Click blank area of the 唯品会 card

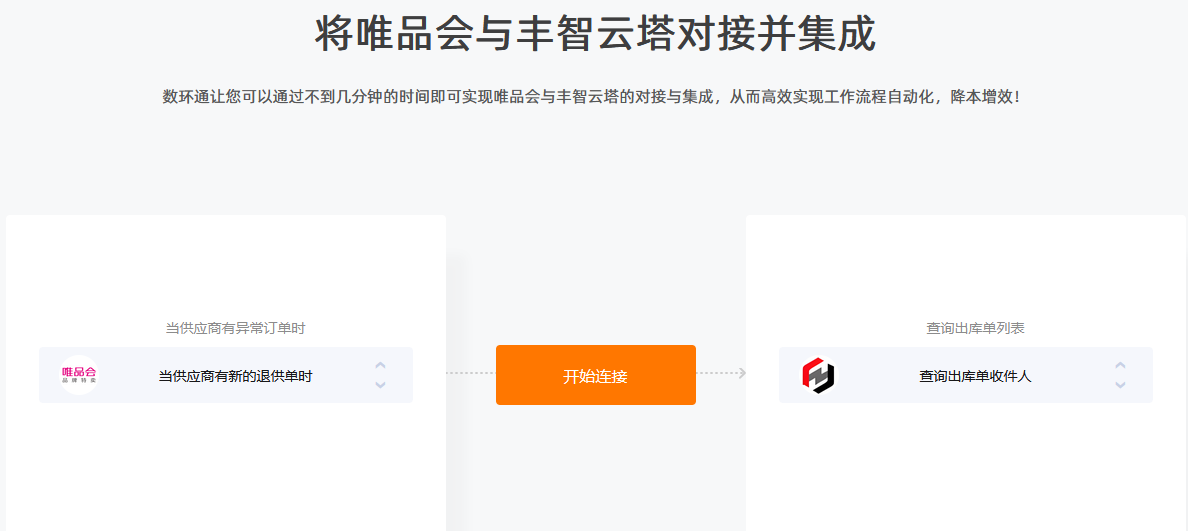point(226,470)
